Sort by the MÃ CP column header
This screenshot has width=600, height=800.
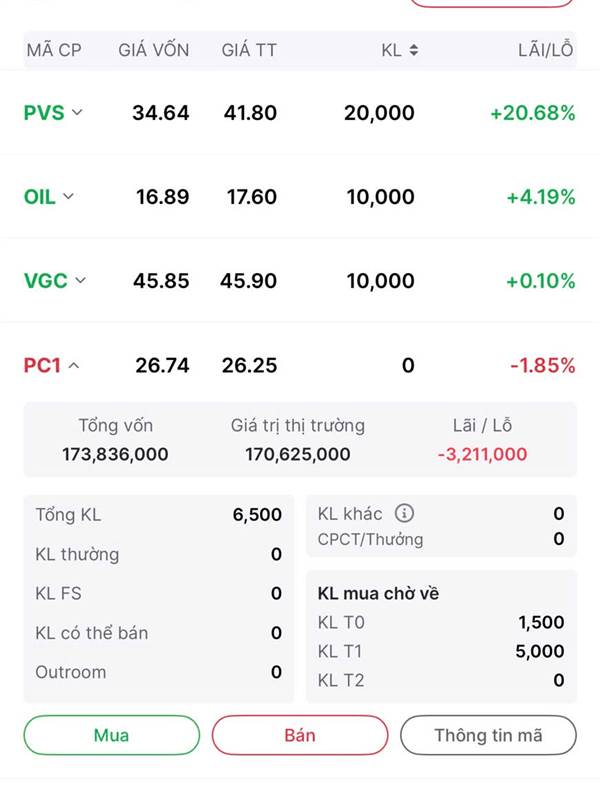click(x=54, y=50)
